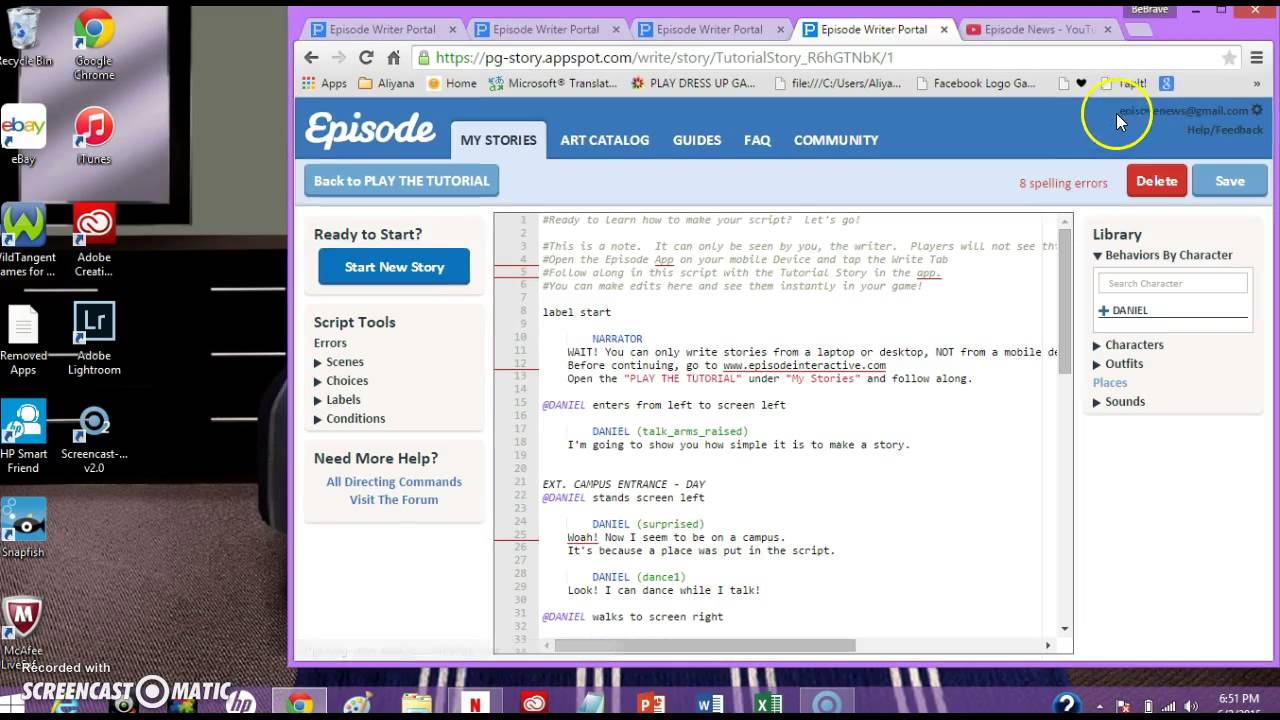Open the GUIDES tab

(x=697, y=140)
